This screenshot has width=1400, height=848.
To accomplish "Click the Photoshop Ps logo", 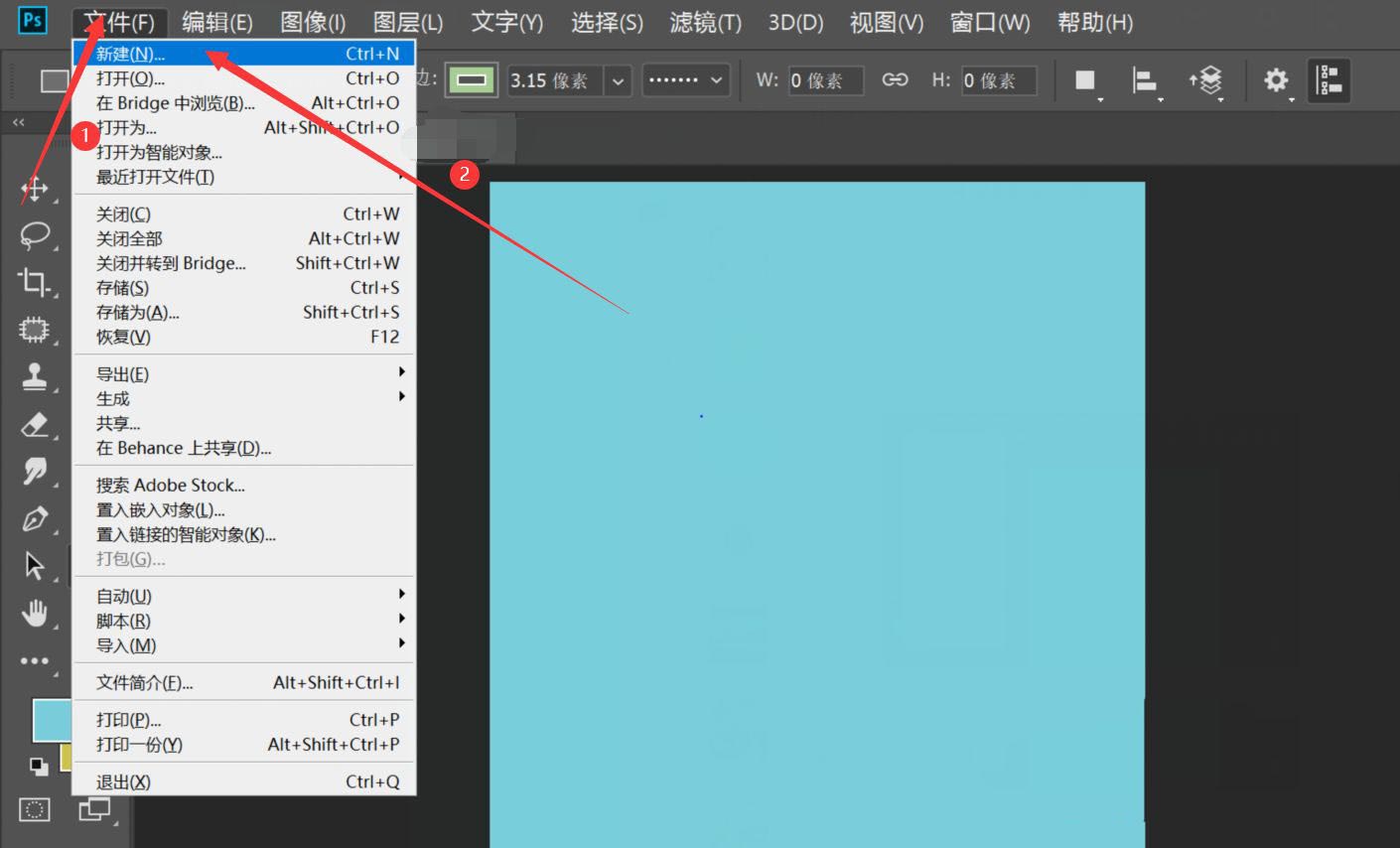I will coord(33,20).
